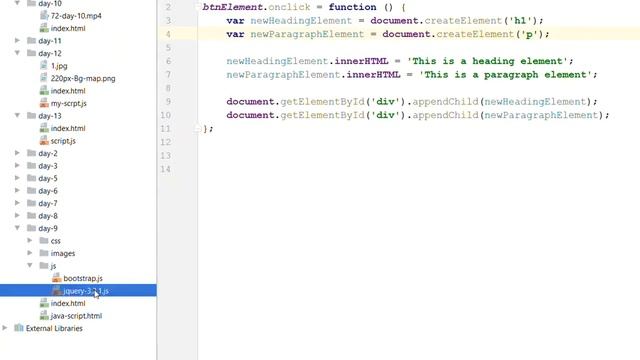Viewport: 640px width, 360px height.
Task: Expand the day-2 folder arrow
Action: point(17,153)
